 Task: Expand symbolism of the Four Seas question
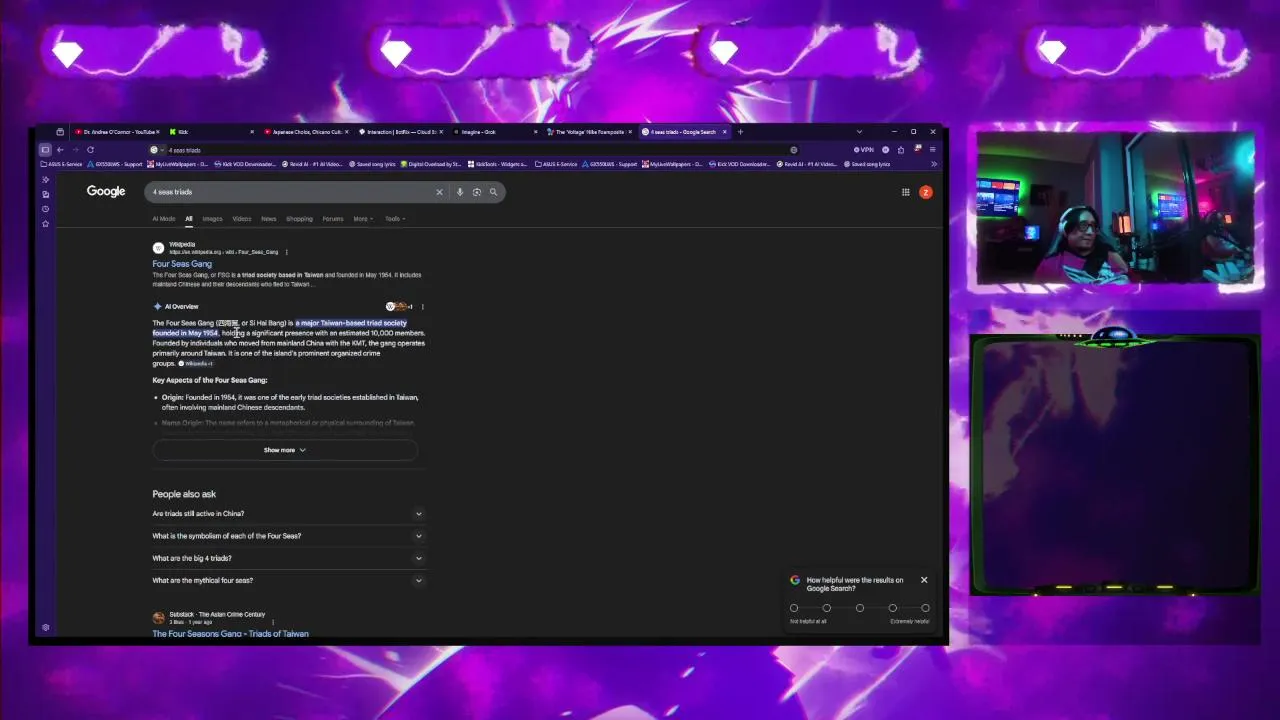(288, 536)
